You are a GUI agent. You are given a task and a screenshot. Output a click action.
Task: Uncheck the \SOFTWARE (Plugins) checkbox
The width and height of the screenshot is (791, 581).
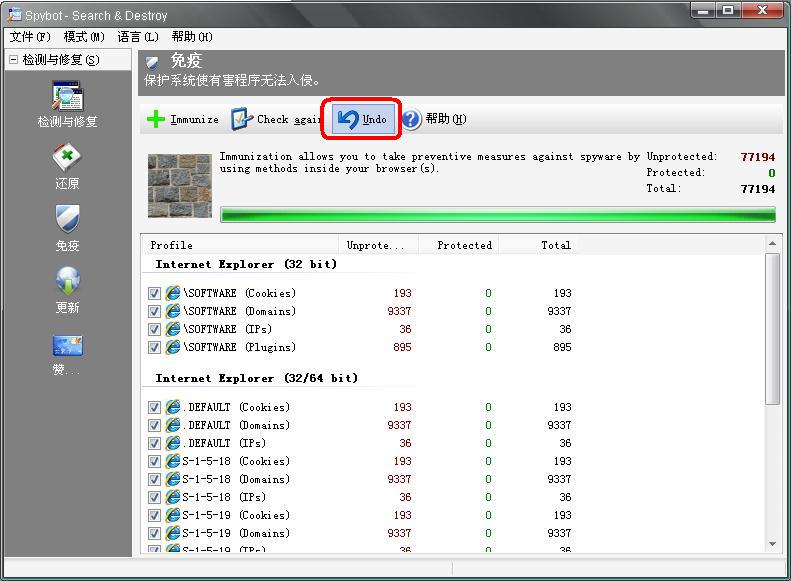pos(154,347)
